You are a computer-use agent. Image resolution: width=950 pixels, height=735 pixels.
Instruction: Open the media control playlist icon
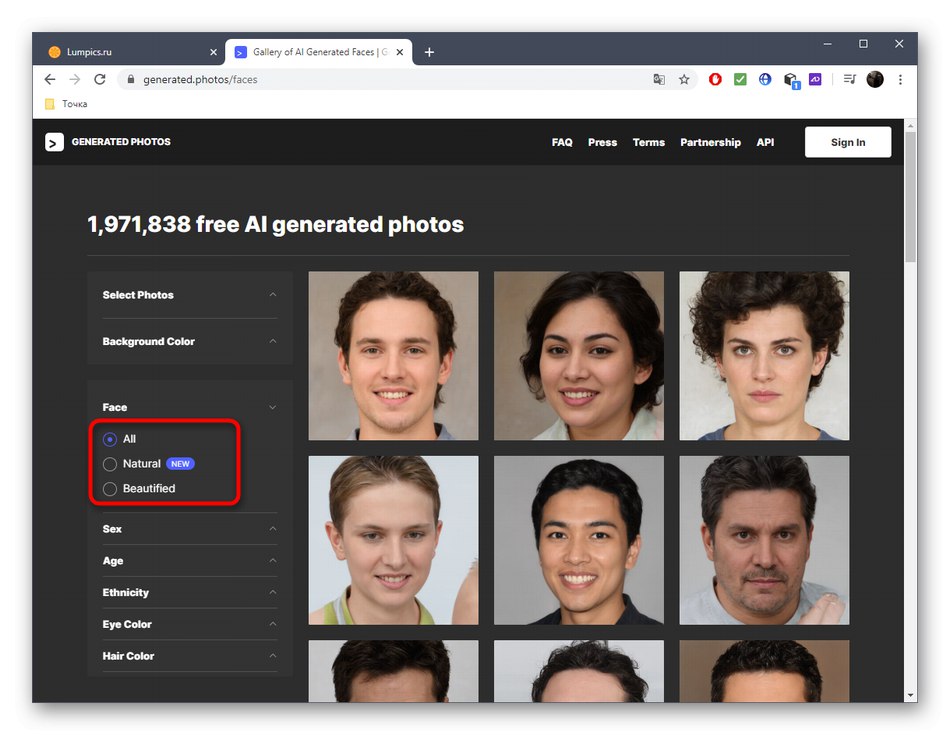[x=849, y=79]
